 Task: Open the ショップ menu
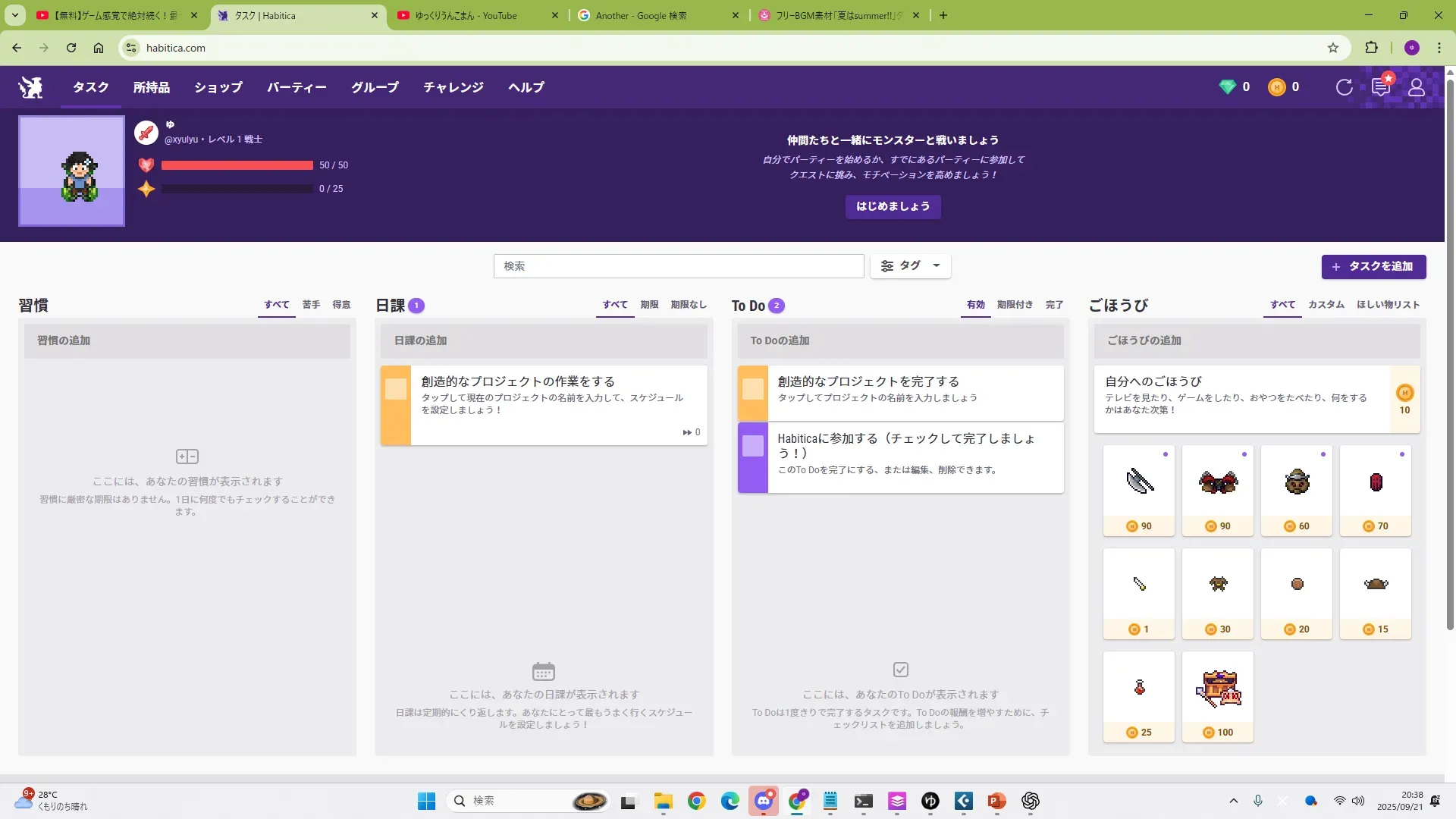pos(218,87)
